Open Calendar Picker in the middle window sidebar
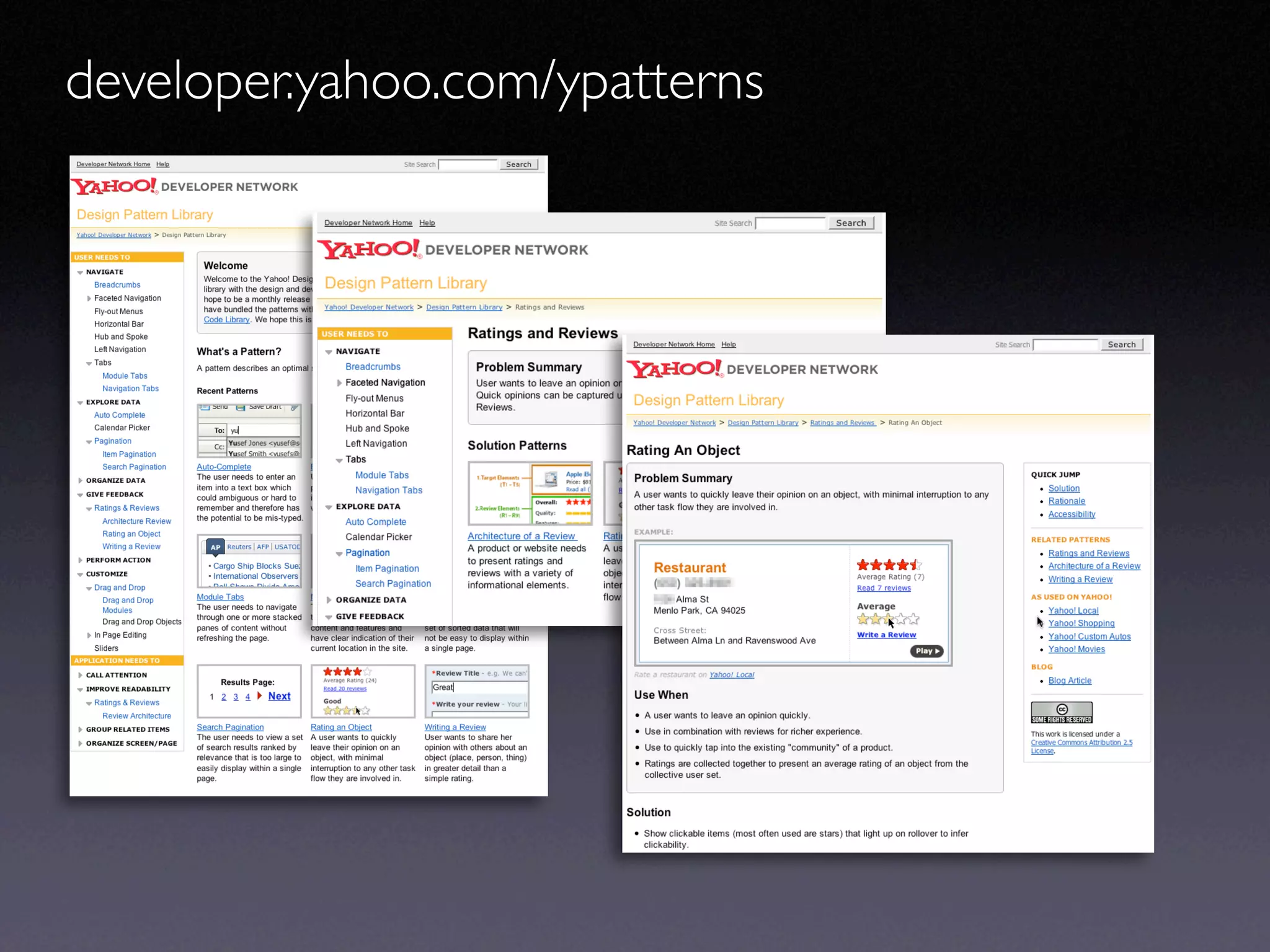This screenshot has width=1270, height=952. pos(378,537)
